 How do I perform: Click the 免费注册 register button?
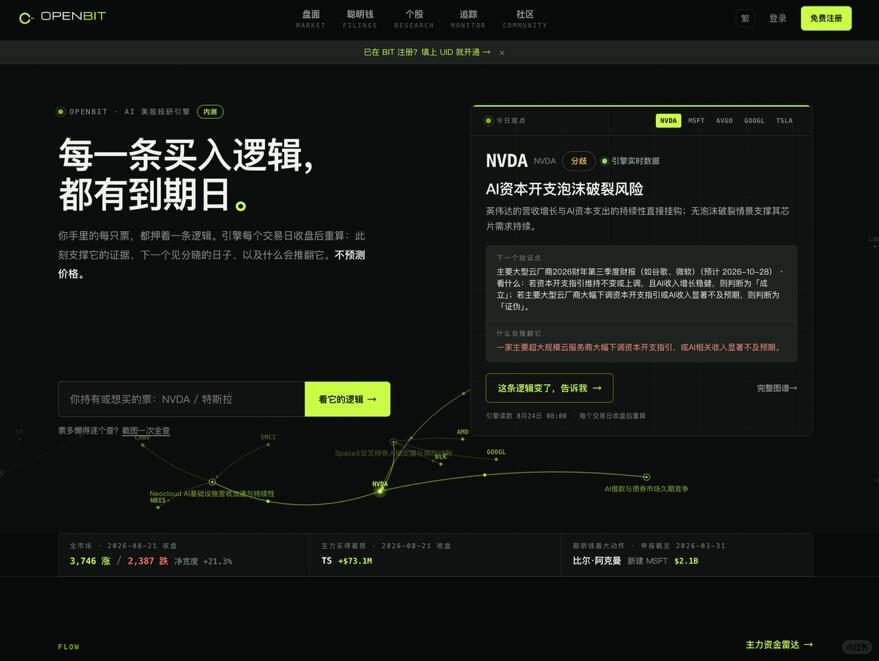coord(826,19)
